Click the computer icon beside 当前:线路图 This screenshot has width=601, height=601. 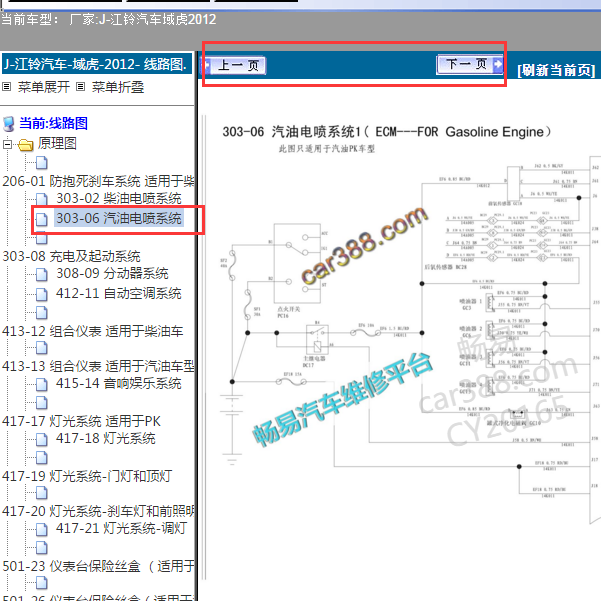click(x=9, y=124)
